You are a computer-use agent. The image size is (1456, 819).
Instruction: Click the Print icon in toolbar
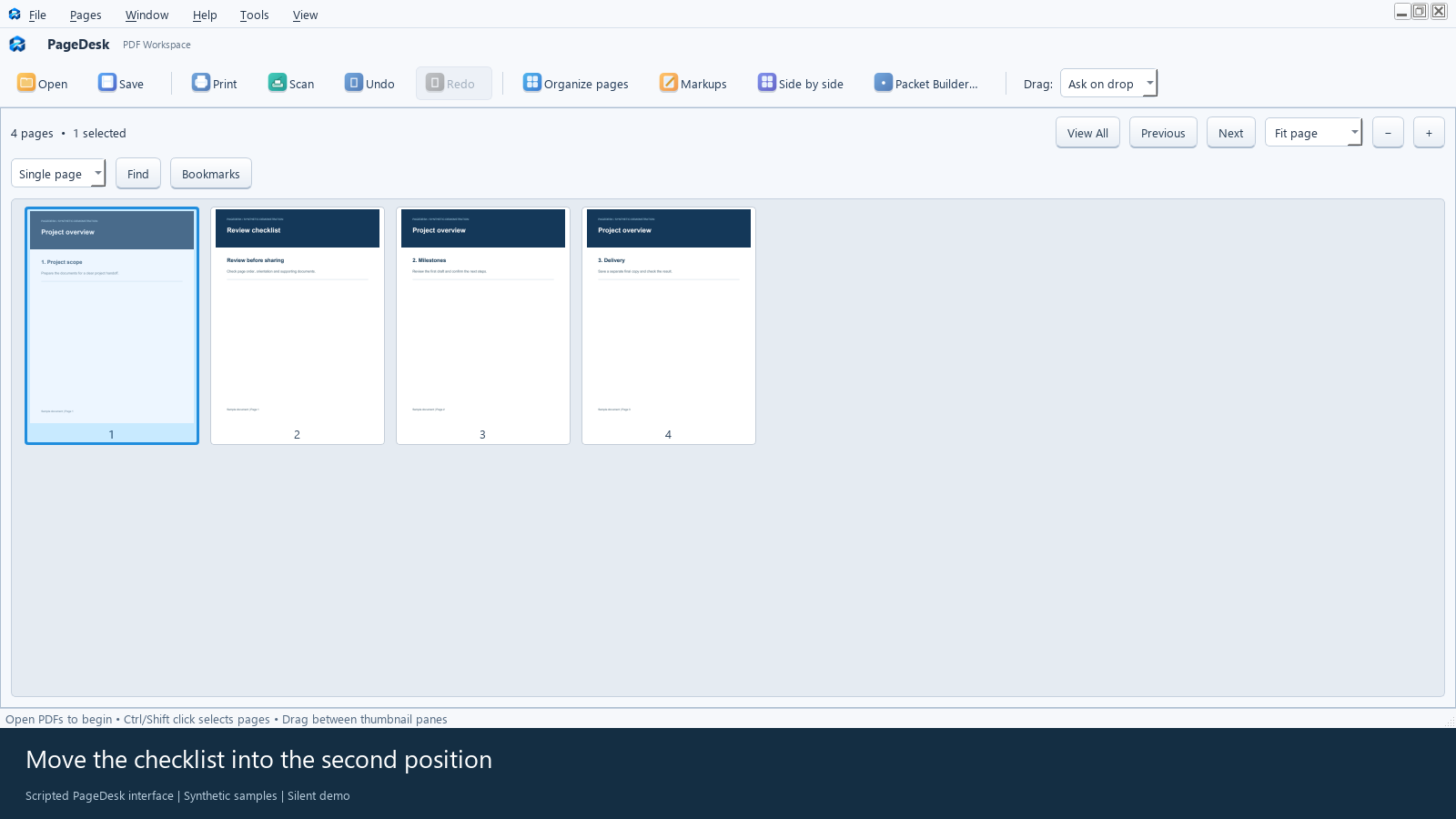coord(201,83)
